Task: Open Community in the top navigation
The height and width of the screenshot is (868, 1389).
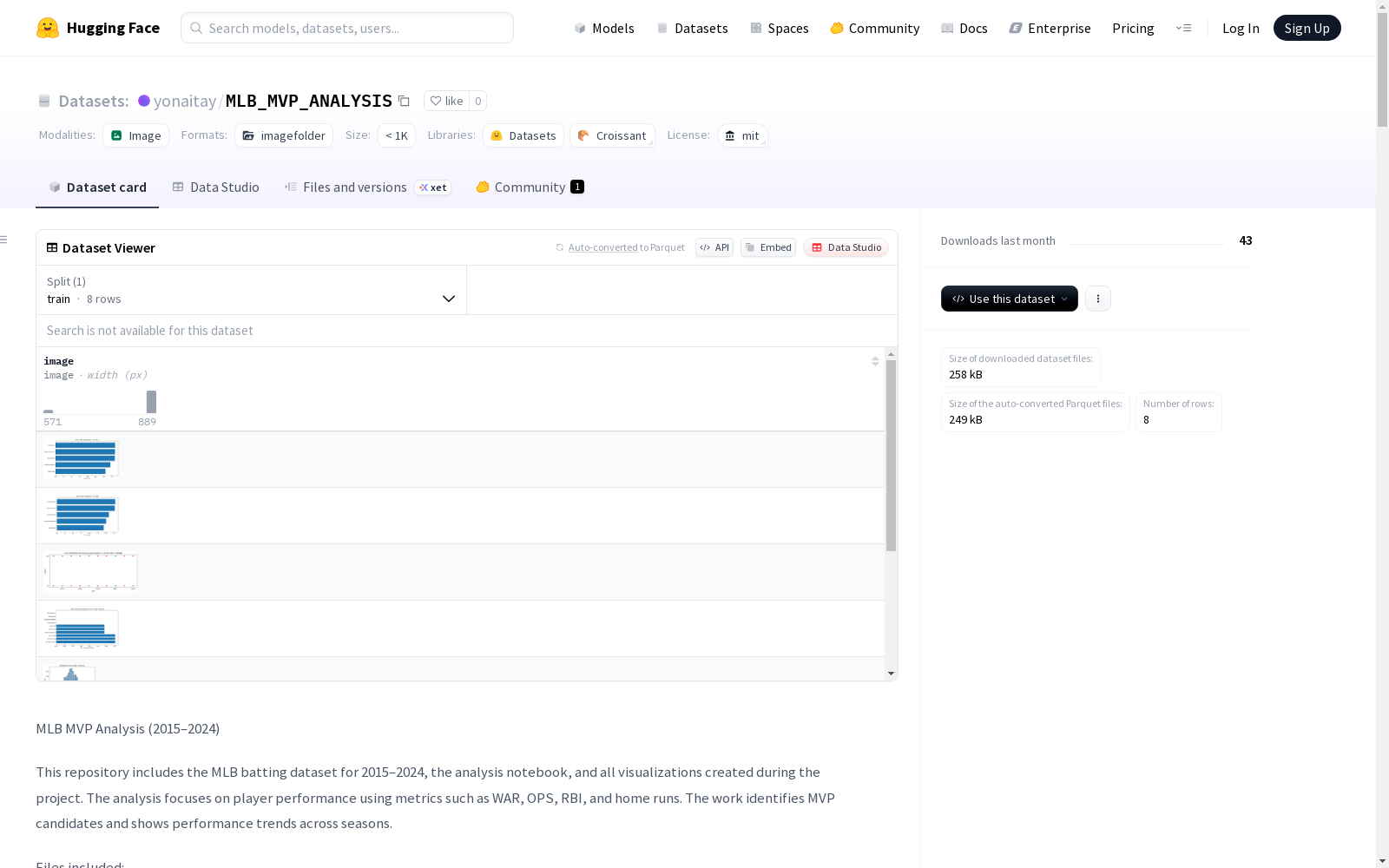Action: point(875,28)
